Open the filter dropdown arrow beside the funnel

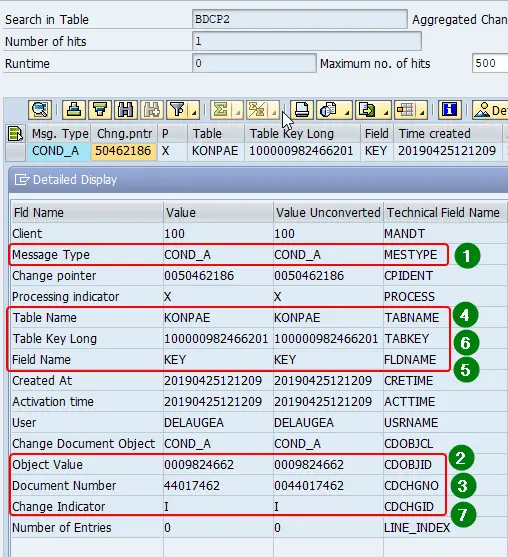click(x=194, y=110)
